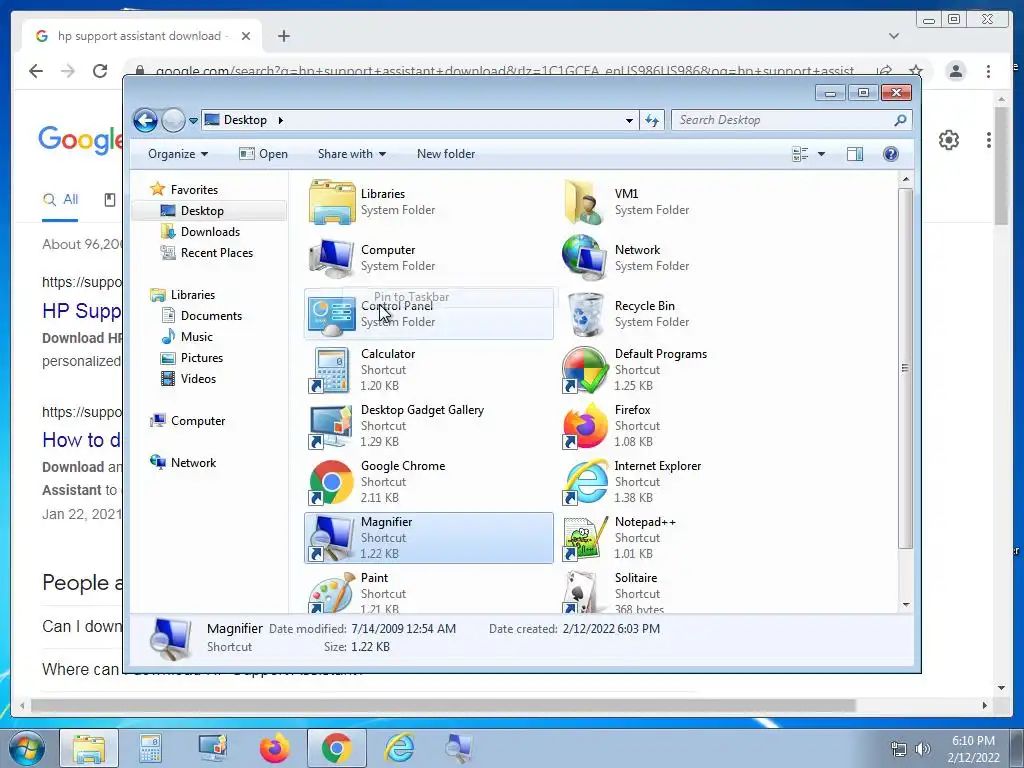
Task: Expand the change view options arrow
Action: 822,154
